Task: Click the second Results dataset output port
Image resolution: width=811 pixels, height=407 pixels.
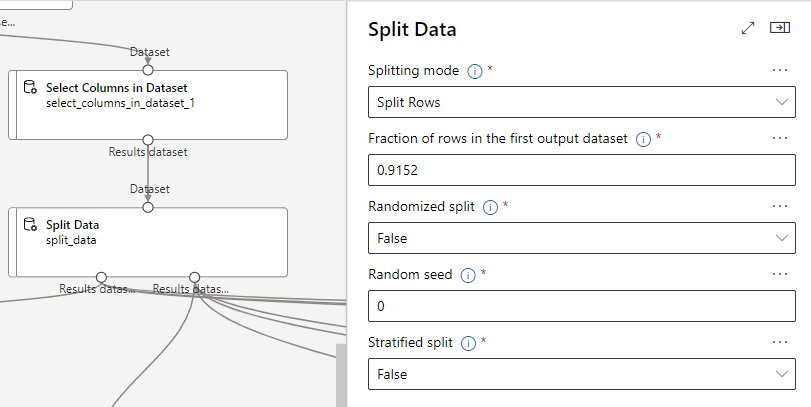Action: (194, 277)
